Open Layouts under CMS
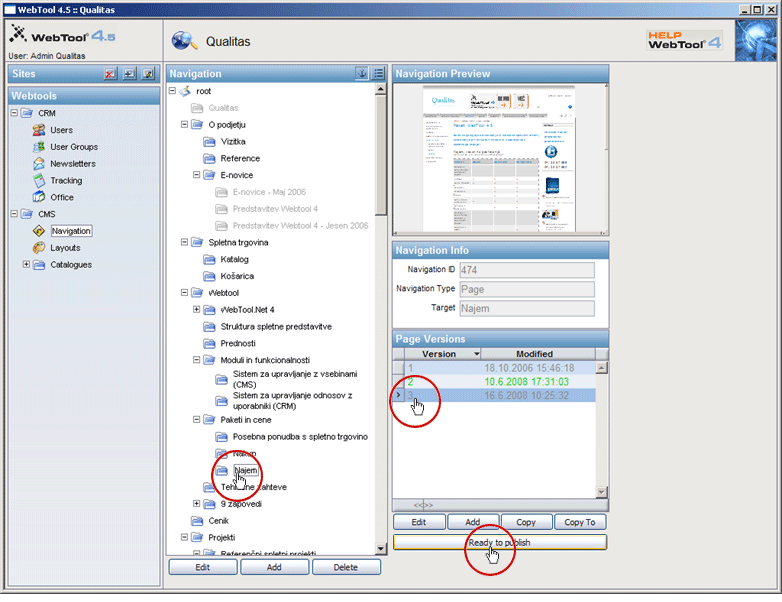782x602 pixels. (65, 248)
